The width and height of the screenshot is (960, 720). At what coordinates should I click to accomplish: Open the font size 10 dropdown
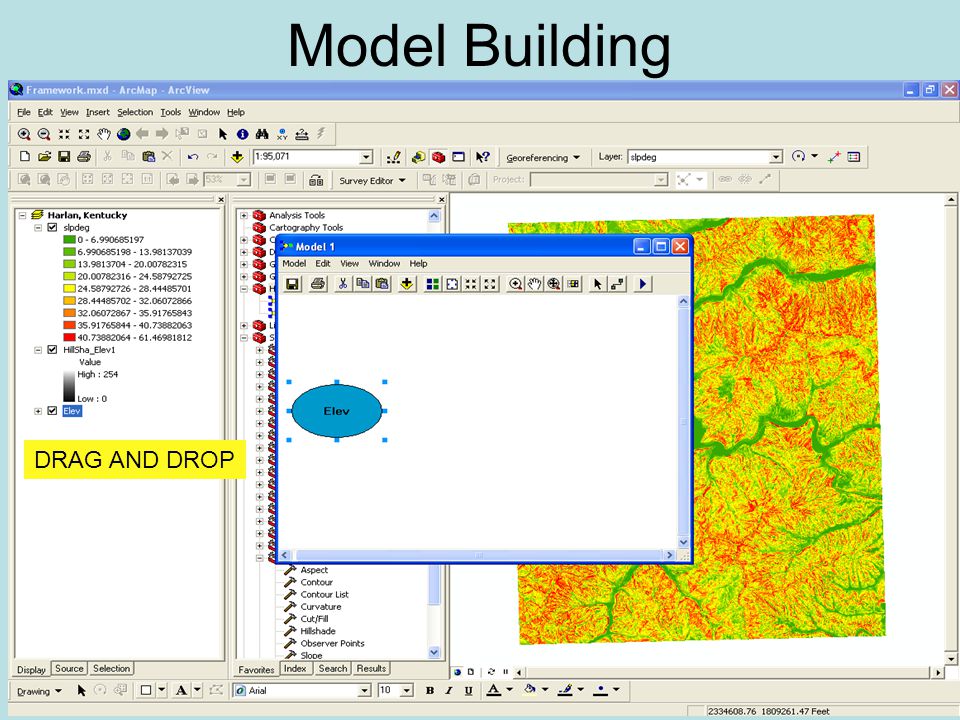(x=407, y=691)
